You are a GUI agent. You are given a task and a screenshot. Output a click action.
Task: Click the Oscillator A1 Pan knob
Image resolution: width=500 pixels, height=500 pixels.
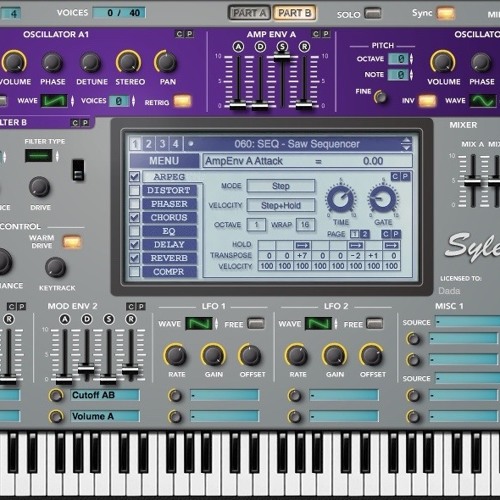[166, 62]
